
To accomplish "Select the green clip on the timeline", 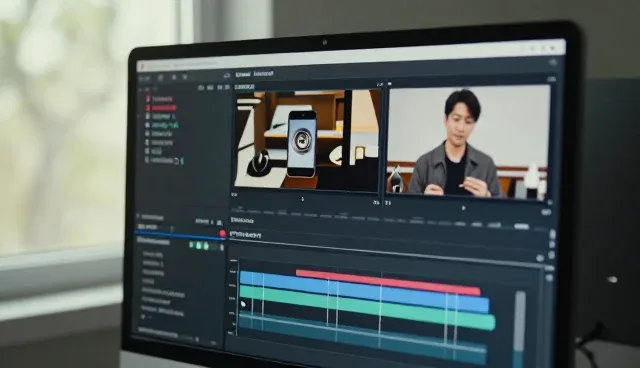I will tap(367, 307).
